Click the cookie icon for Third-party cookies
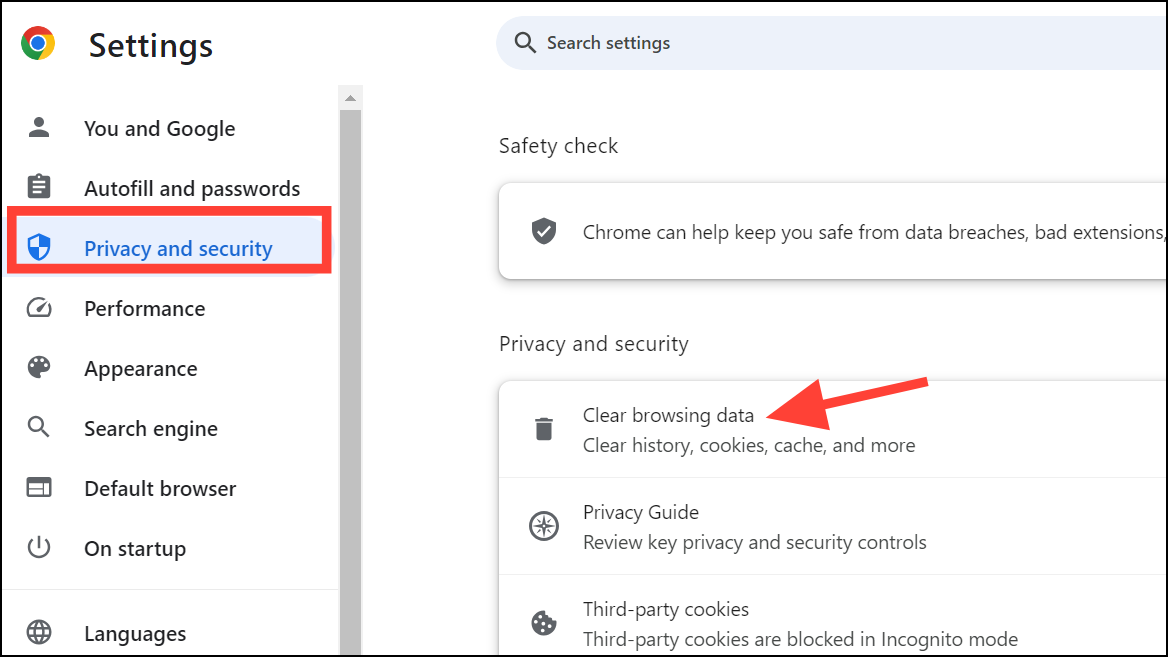Screen dimensions: 1168x657 (x=543, y=622)
